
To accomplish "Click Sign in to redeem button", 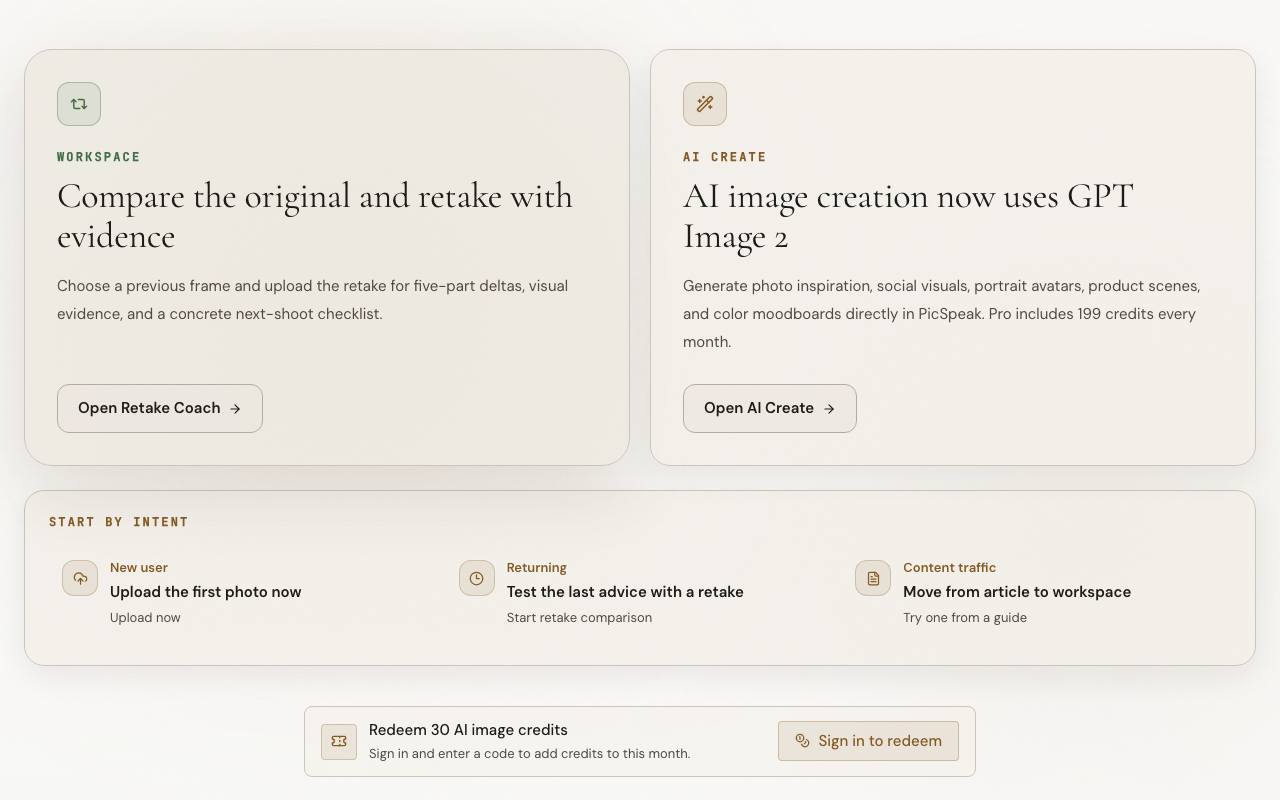I will click(x=868, y=741).
